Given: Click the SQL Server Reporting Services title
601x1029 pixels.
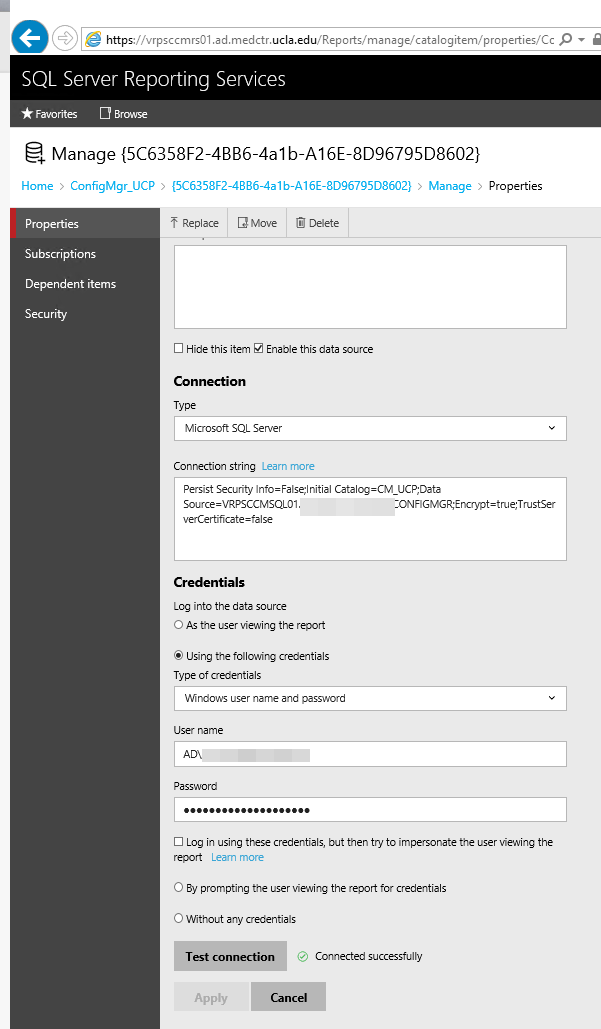Looking at the screenshot, I should 154,79.
